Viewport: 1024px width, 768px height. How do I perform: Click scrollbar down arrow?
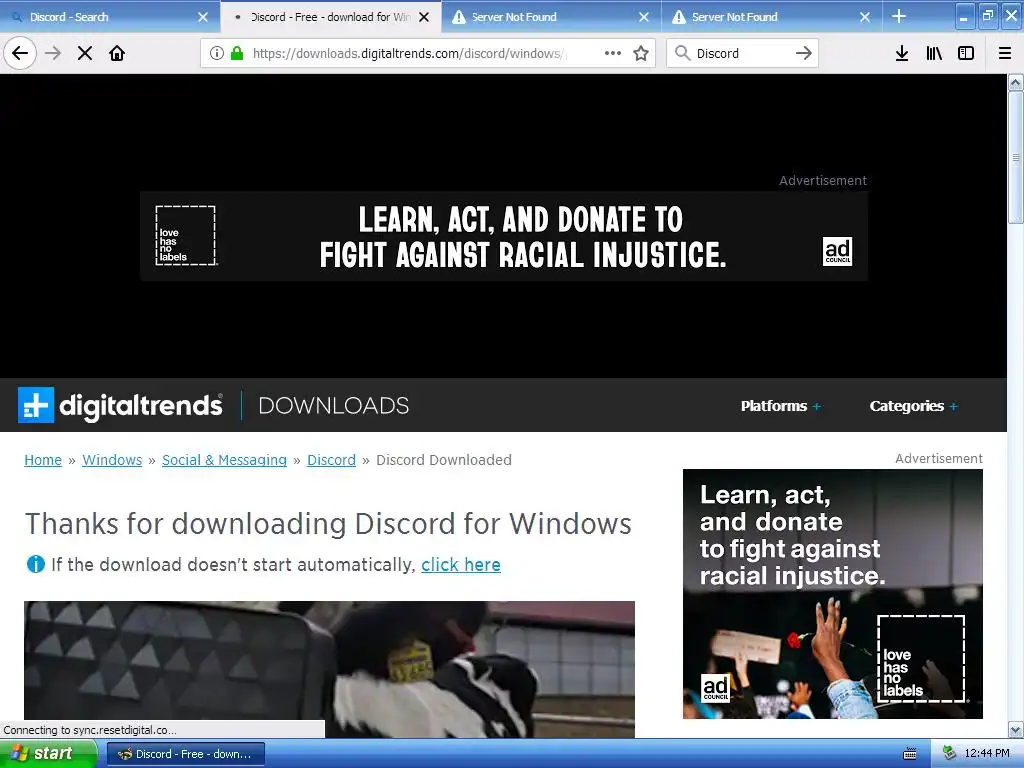click(1016, 729)
